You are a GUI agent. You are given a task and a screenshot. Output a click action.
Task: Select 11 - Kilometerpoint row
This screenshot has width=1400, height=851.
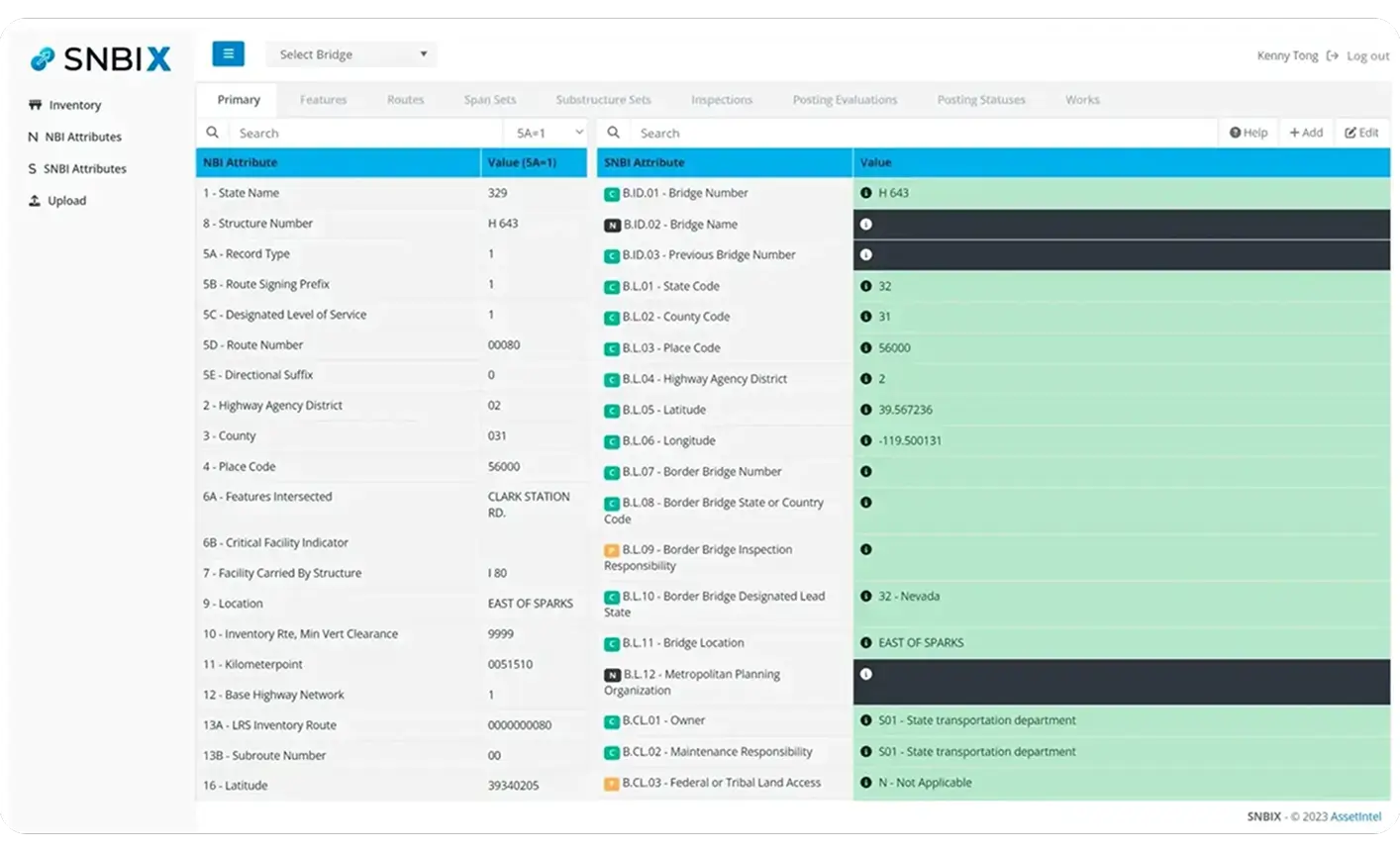[391, 664]
